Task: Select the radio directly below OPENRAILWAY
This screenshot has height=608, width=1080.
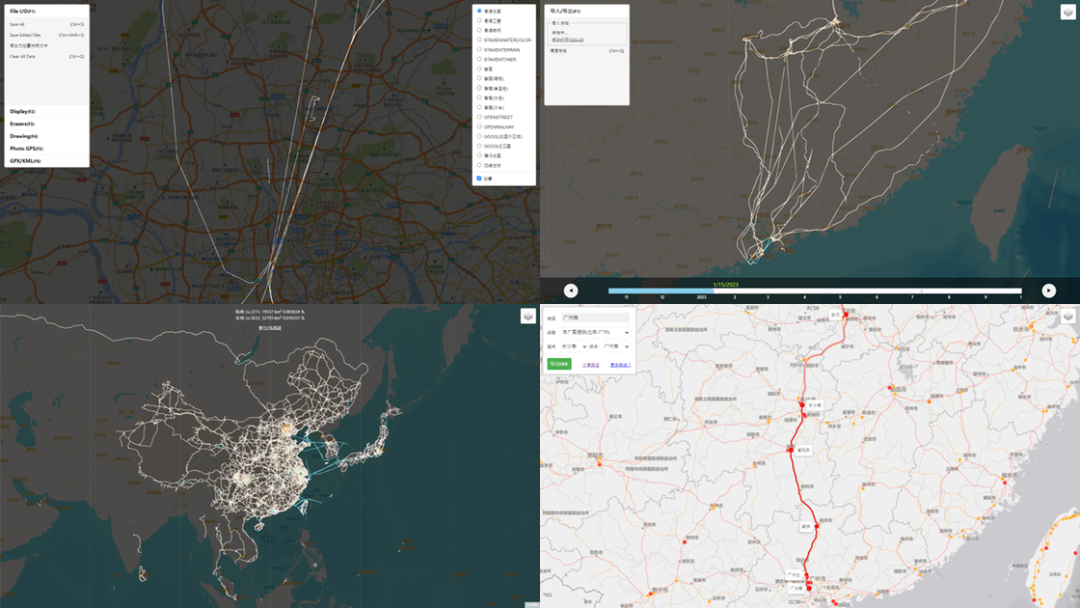Action: [479, 136]
